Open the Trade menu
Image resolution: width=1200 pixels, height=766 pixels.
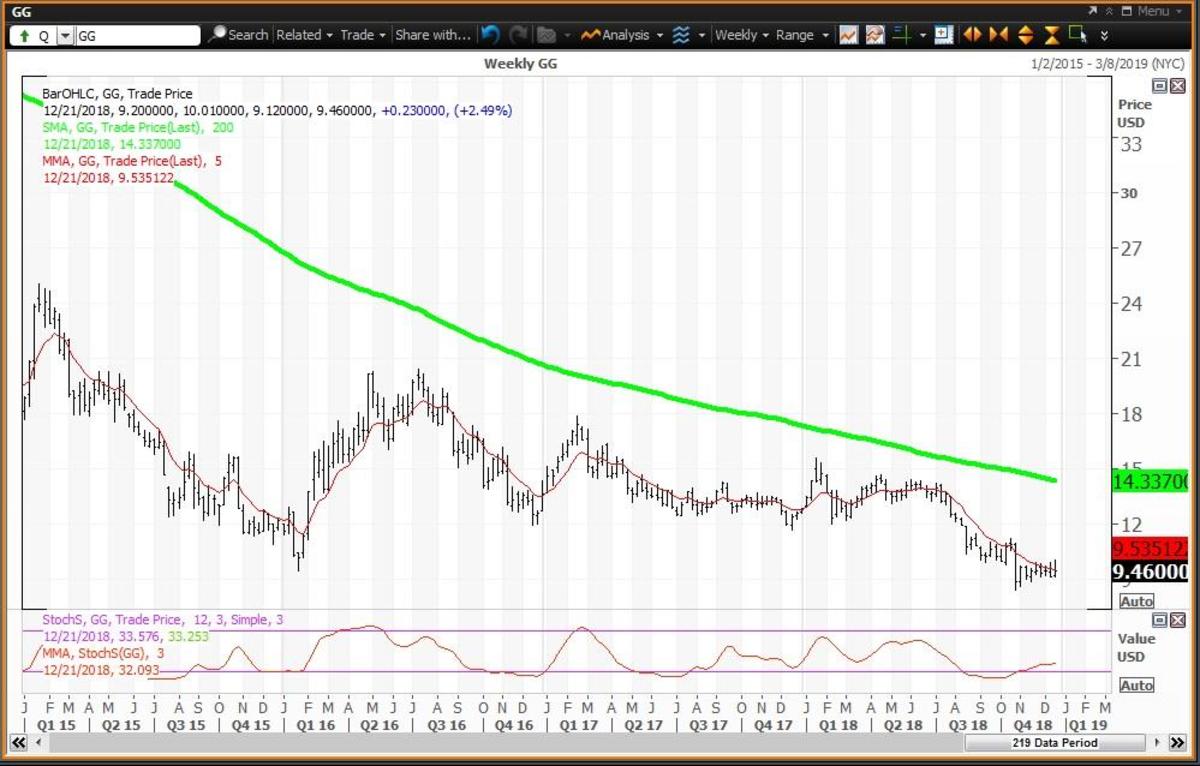point(361,35)
